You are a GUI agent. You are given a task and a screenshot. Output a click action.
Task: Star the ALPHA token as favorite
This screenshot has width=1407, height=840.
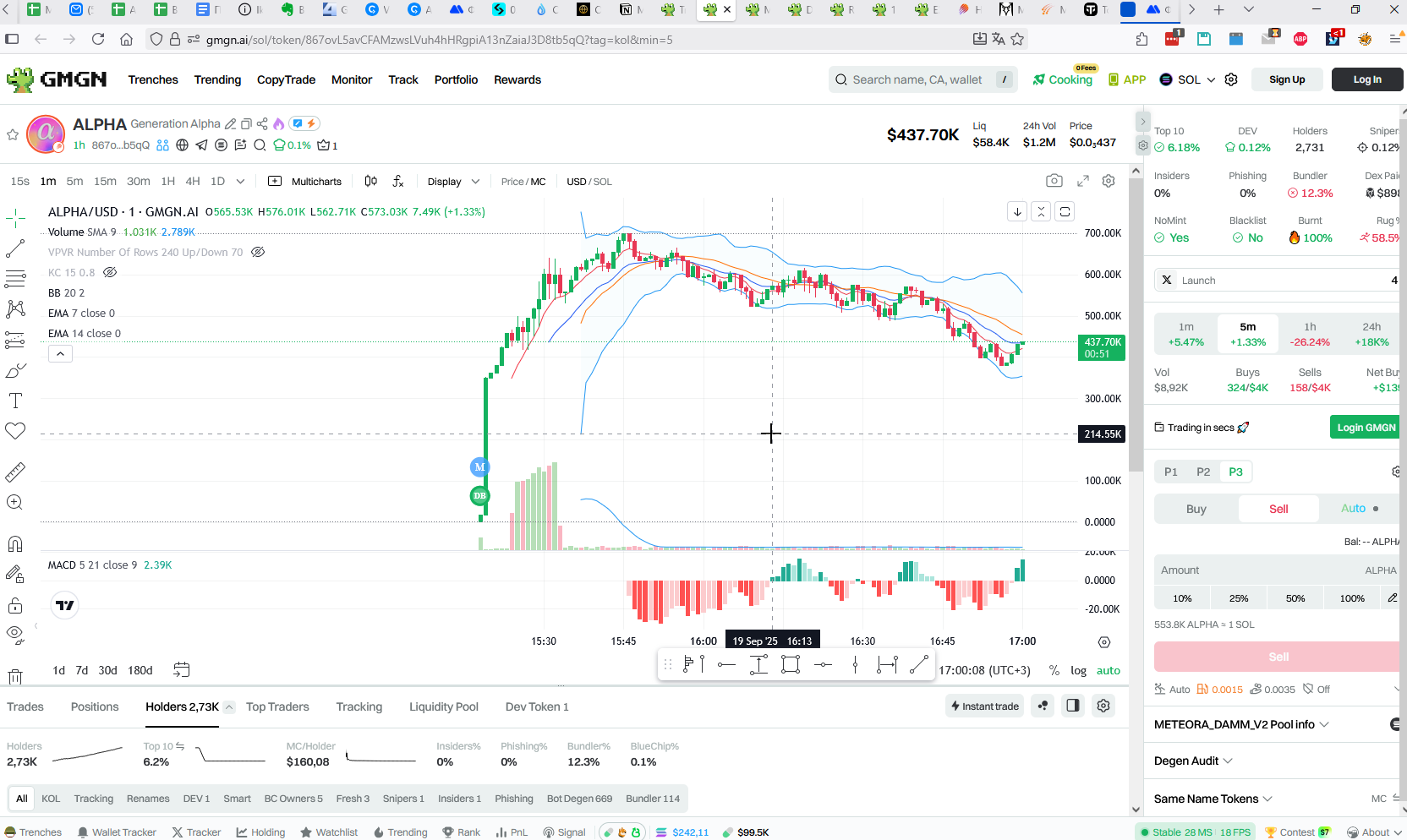[13, 134]
